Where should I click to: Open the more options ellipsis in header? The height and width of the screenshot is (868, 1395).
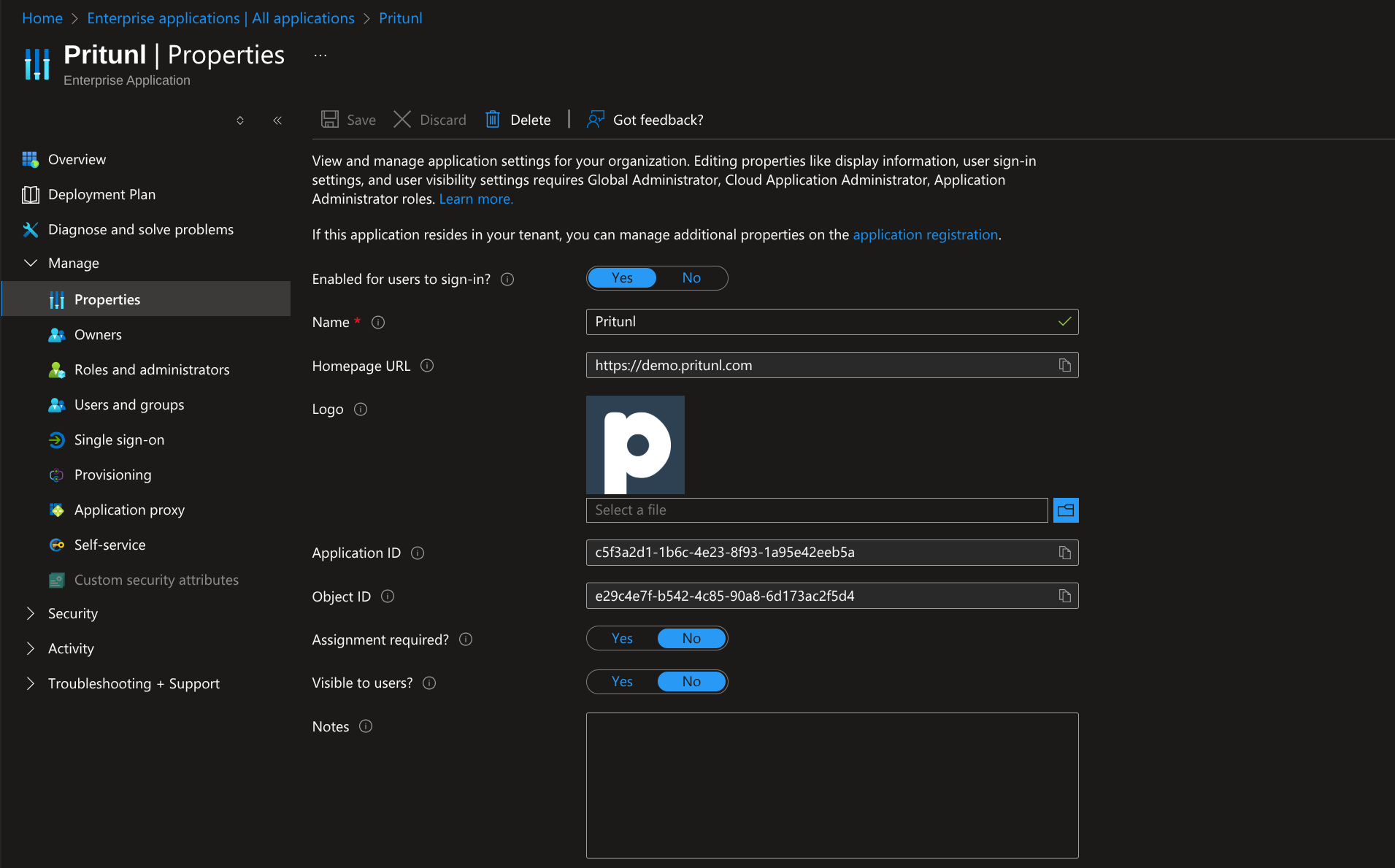coord(320,55)
